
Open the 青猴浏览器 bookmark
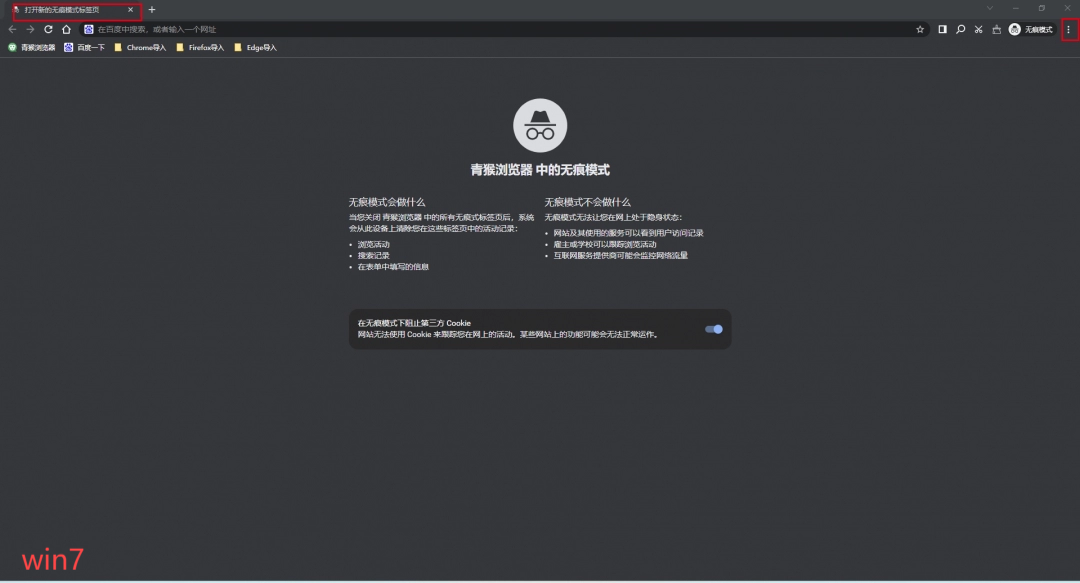pyautogui.click(x=32, y=48)
